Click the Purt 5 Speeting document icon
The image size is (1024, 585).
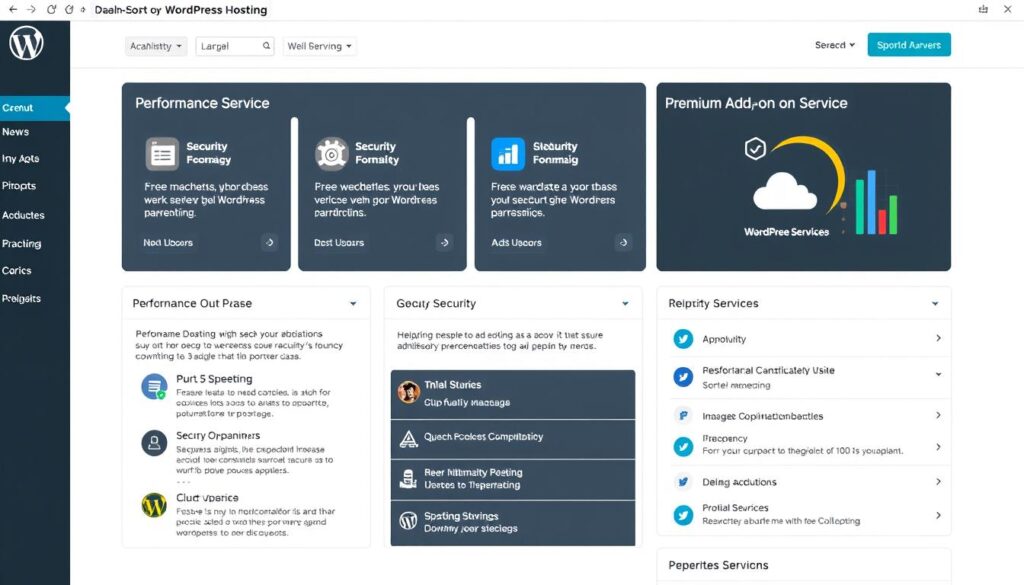154,386
